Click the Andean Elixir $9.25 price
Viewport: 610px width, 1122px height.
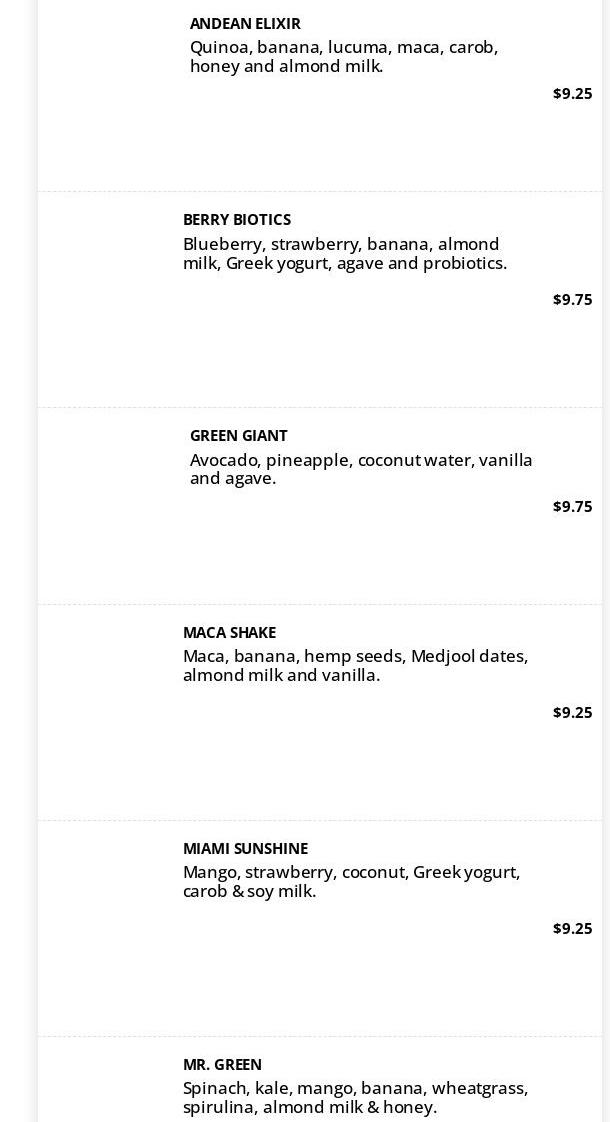coord(572,94)
